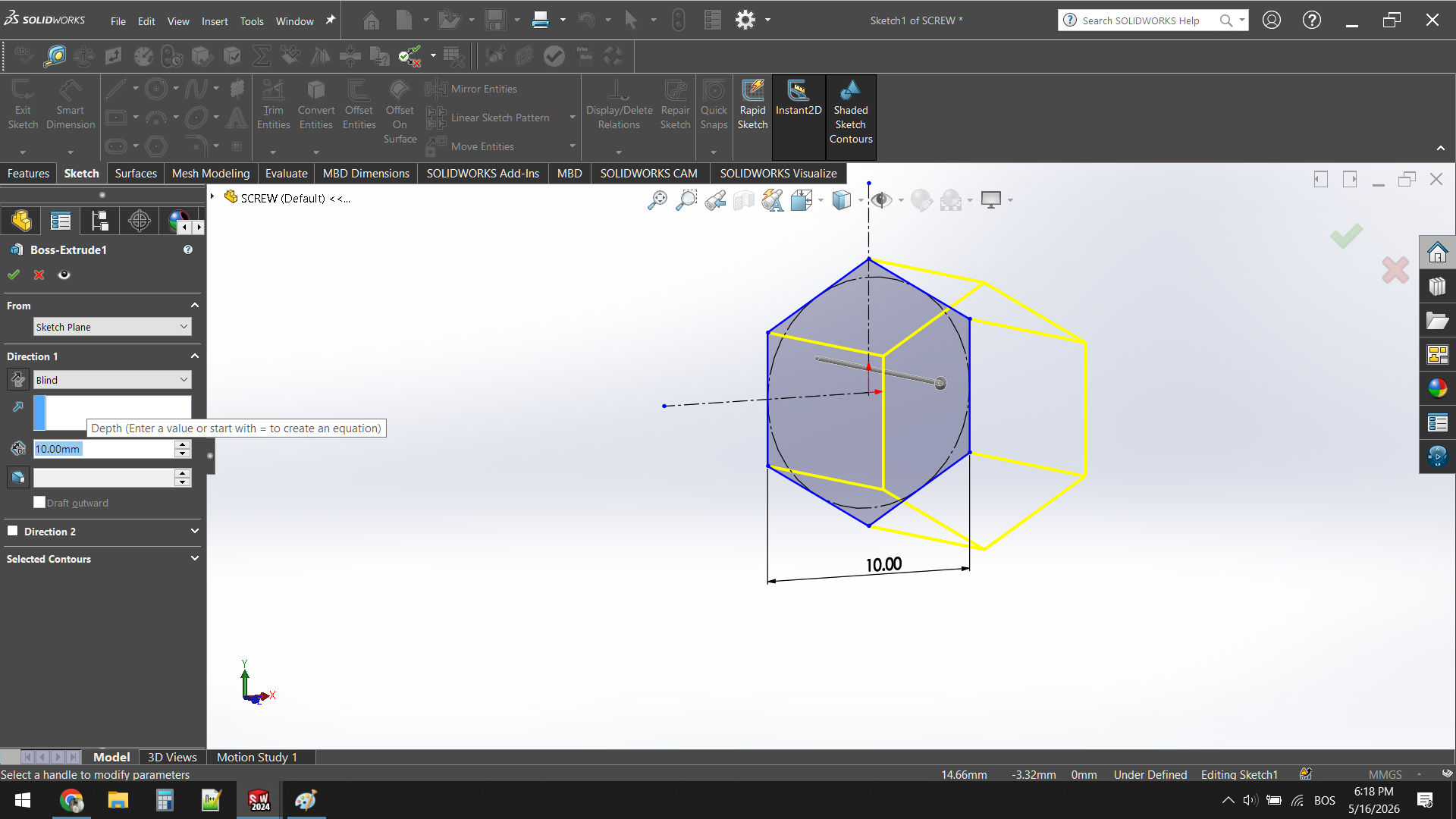Open the Custom Properties task pane icon
Viewport: 1456px width, 819px height.
(1437, 422)
